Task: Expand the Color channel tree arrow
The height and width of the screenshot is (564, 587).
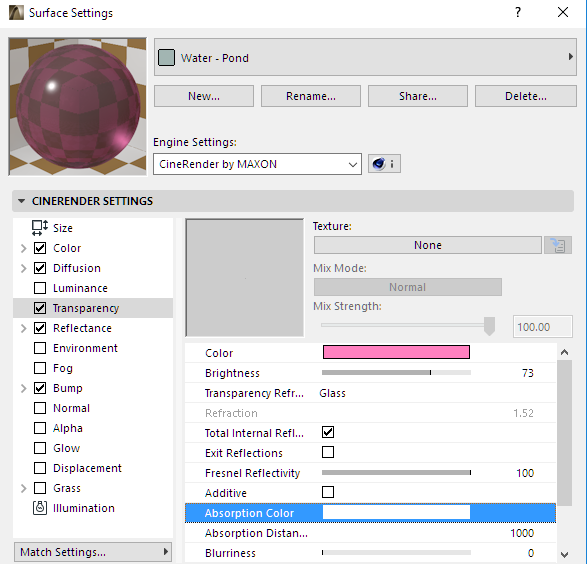Action: 24,248
